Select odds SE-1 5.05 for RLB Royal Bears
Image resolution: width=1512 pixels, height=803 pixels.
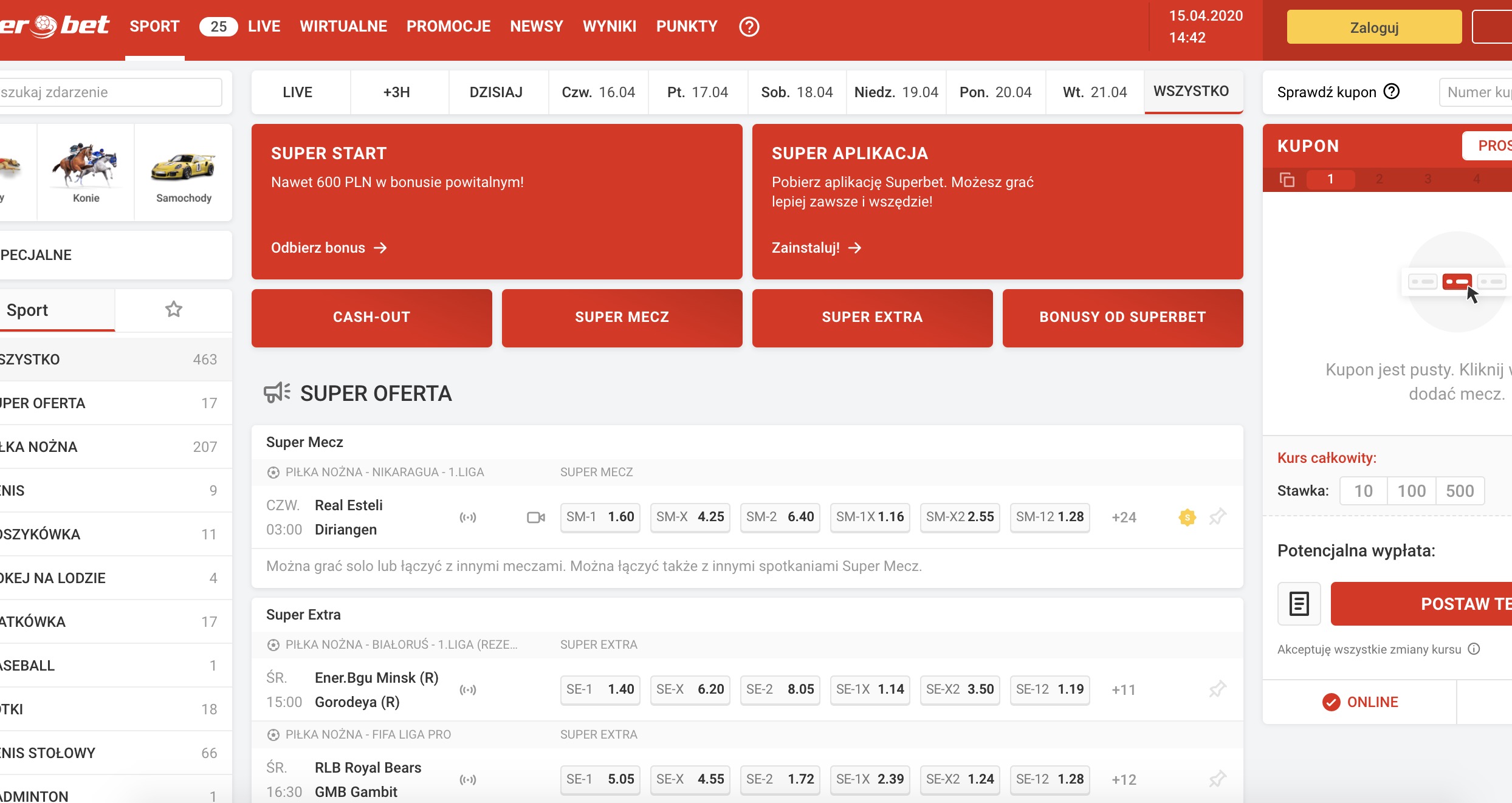pos(600,779)
